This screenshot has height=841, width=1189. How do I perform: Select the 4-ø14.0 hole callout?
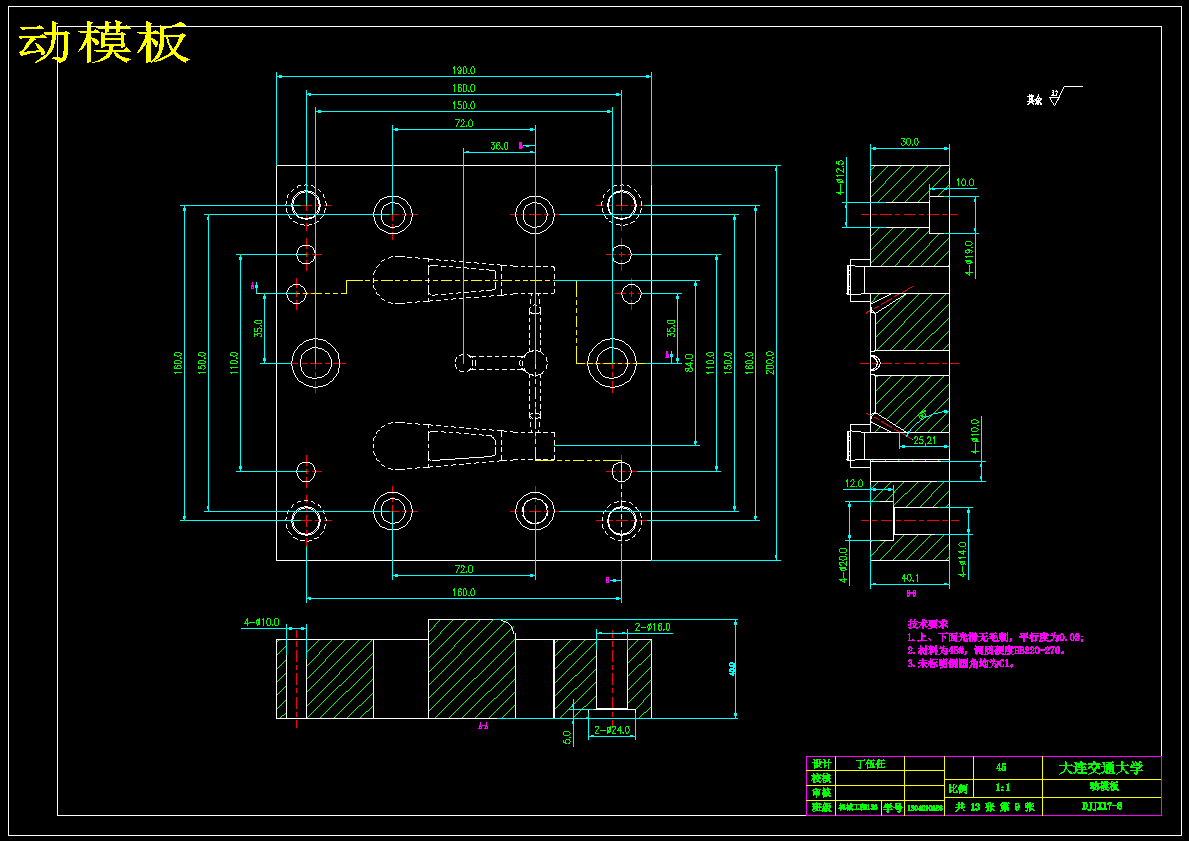963,559
